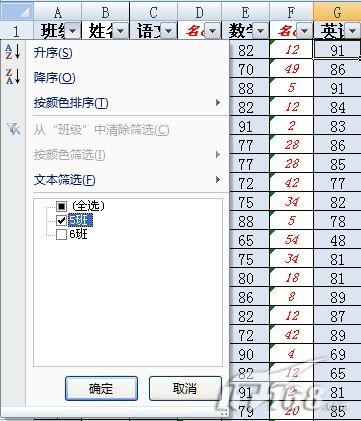Screen dimensions: 361x421
Task: Uncheck the 5班 filter checkbox
Action: 61,220
